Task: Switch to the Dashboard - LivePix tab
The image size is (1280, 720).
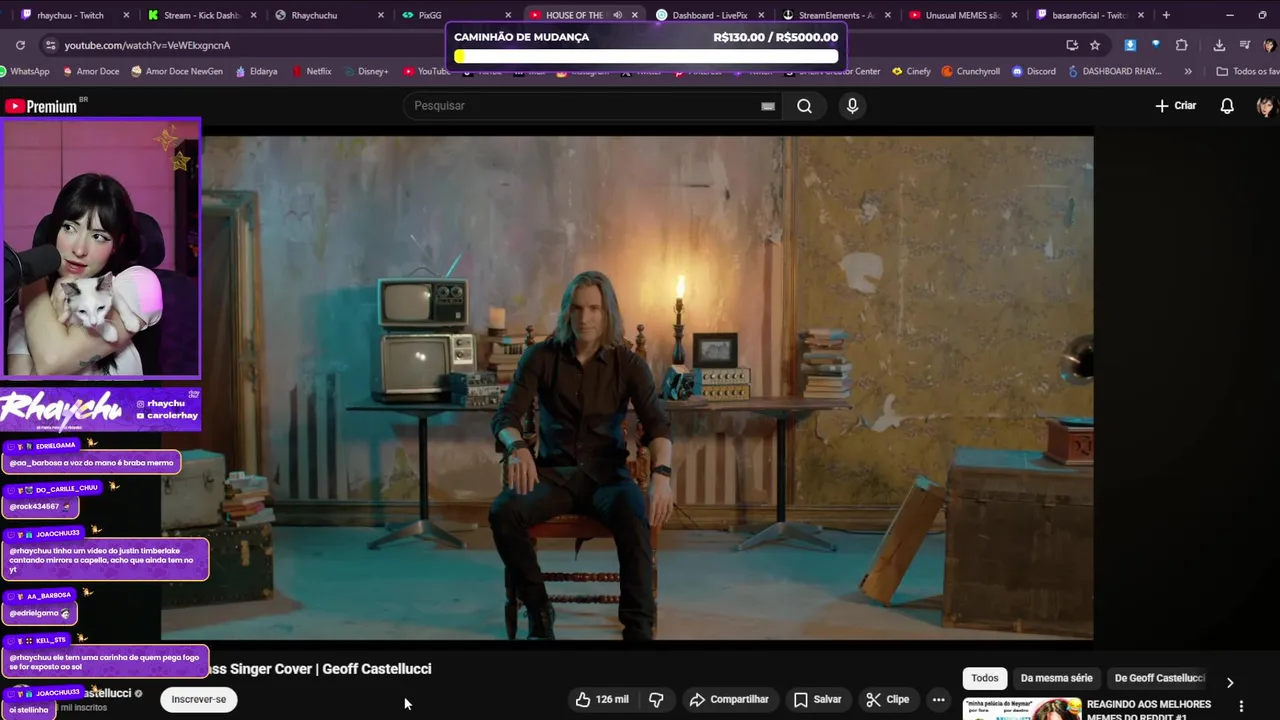Action: 708,15
